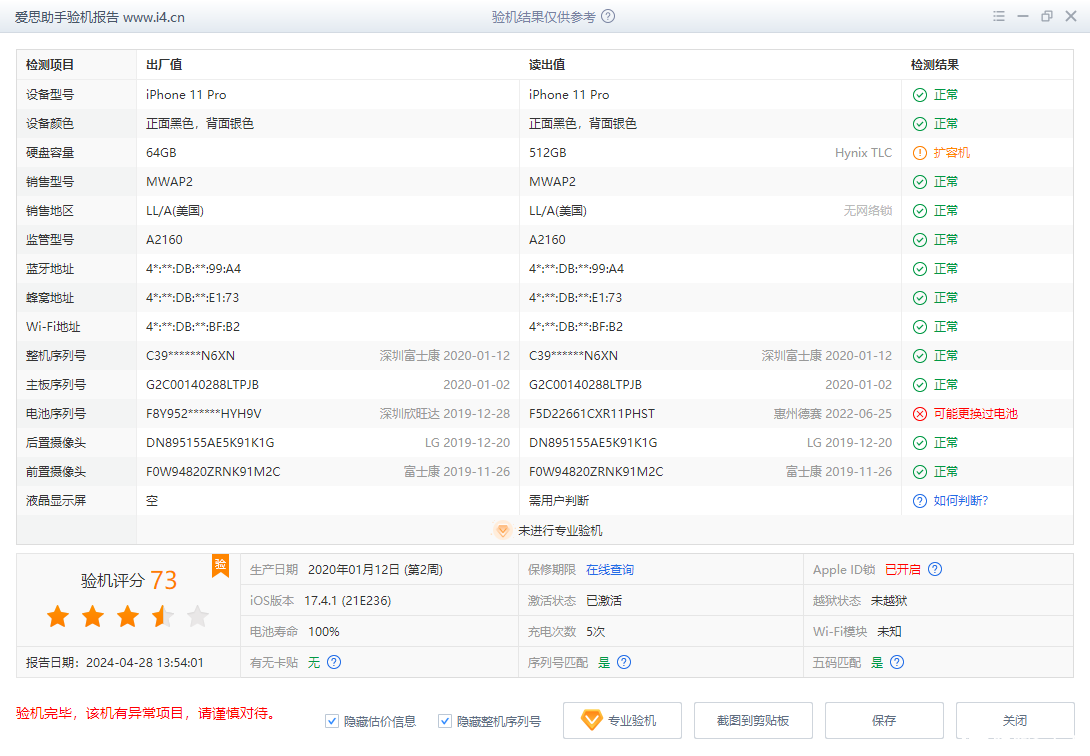Image resolution: width=1090 pixels, height=756 pixels.
Task: Click help icon next to 序列号匹配
Action: (624, 662)
